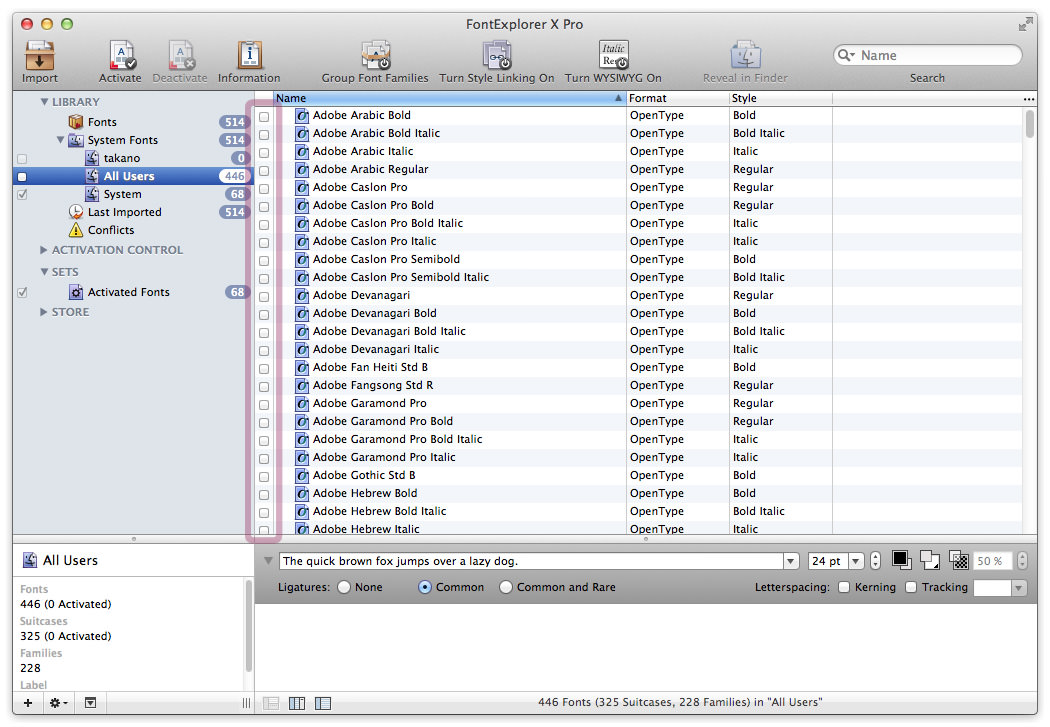The height and width of the screenshot is (727, 1050).
Task: Select the Common ligatures radio button
Action: [425, 587]
